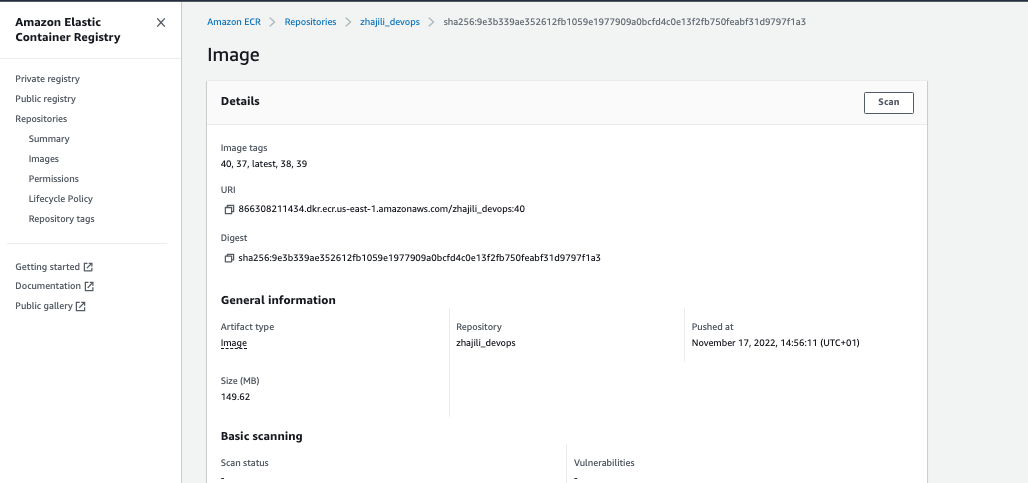Click the image URI text
The width and height of the screenshot is (1028, 483).
382,210
